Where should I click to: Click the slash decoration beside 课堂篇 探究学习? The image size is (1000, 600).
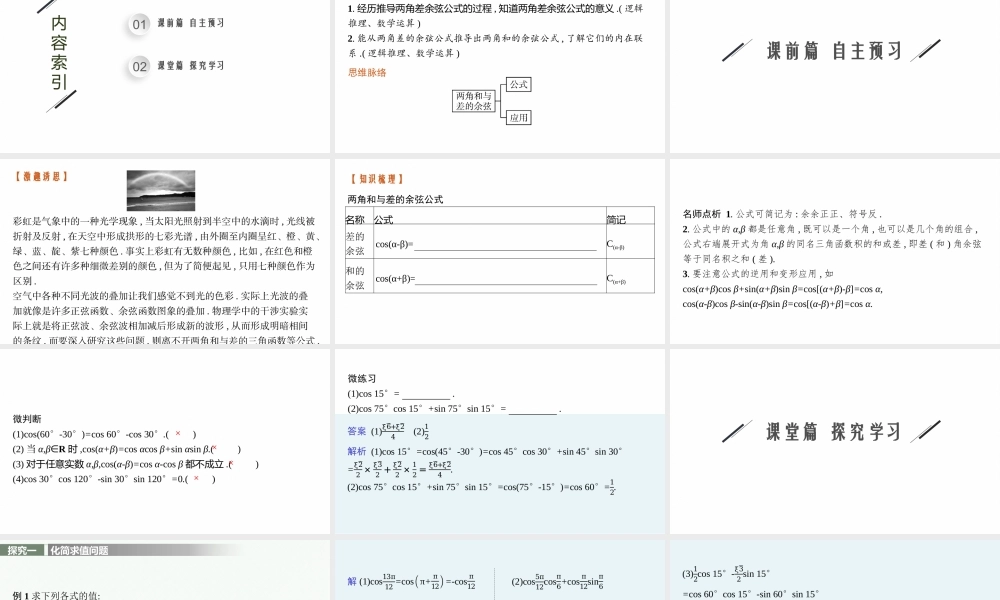pyautogui.click(x=736, y=432)
